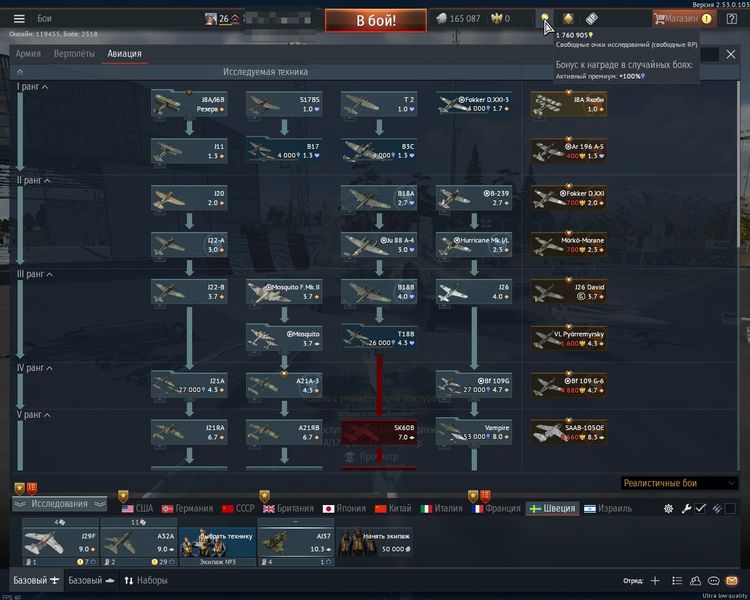
Task: Open the settings gear icon near nations
Action: click(x=668, y=508)
